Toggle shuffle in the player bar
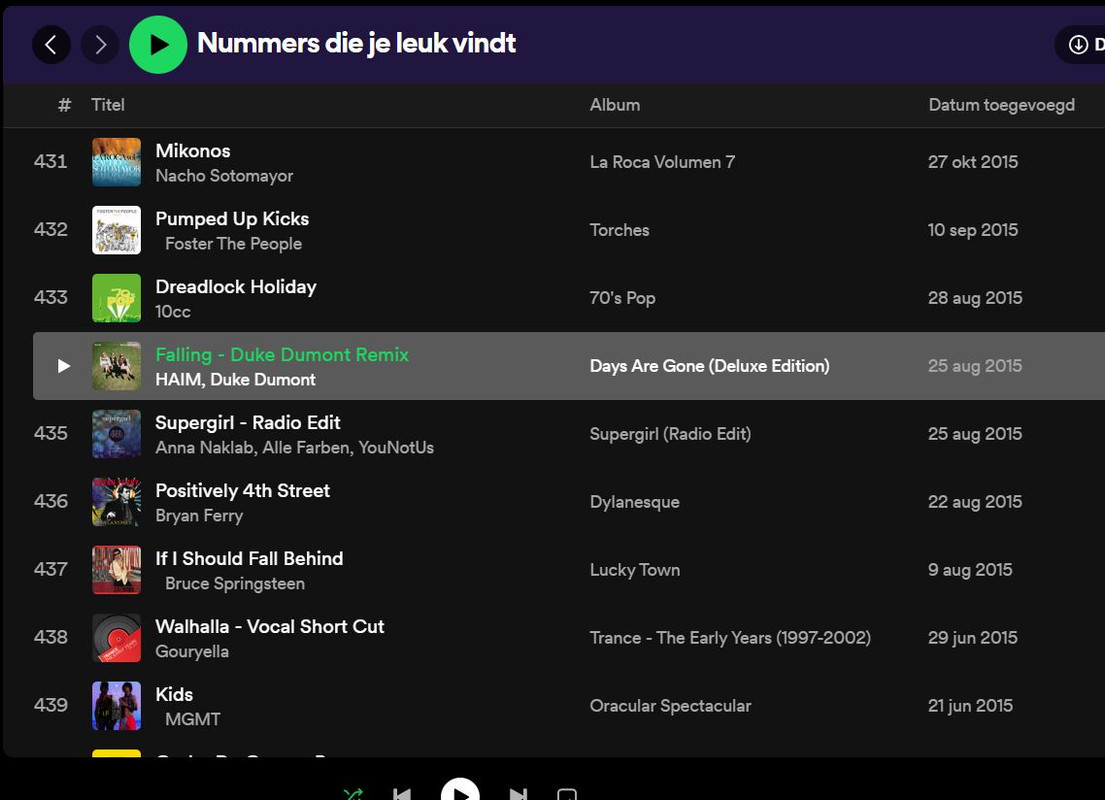This screenshot has height=800, width=1105. [352, 794]
